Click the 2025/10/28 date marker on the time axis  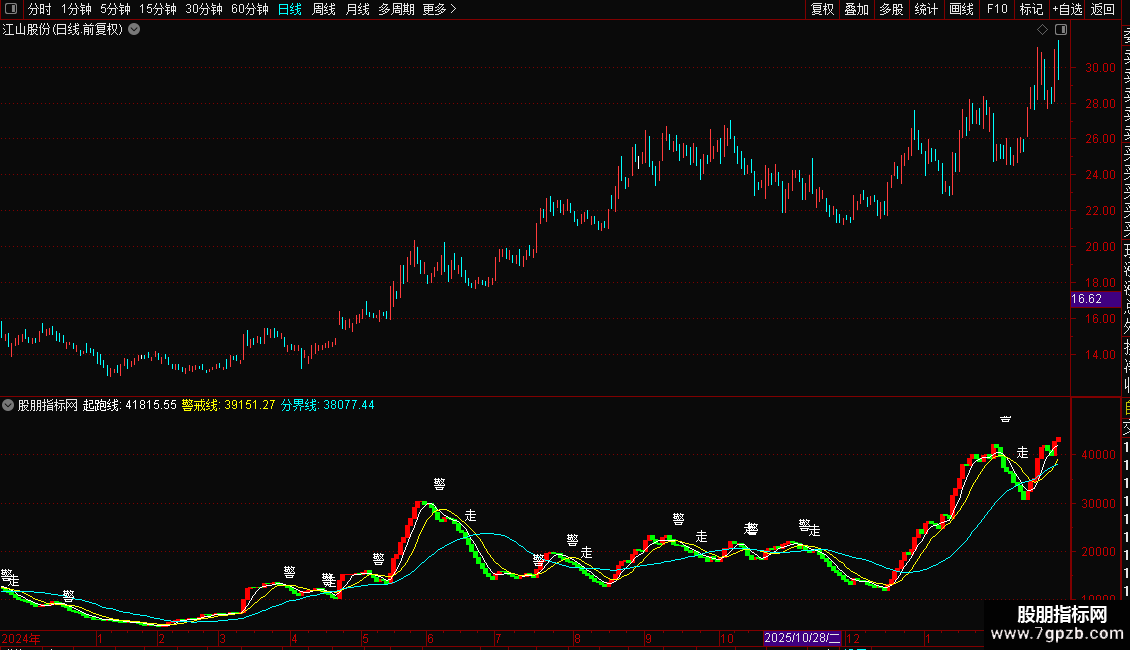[802, 638]
